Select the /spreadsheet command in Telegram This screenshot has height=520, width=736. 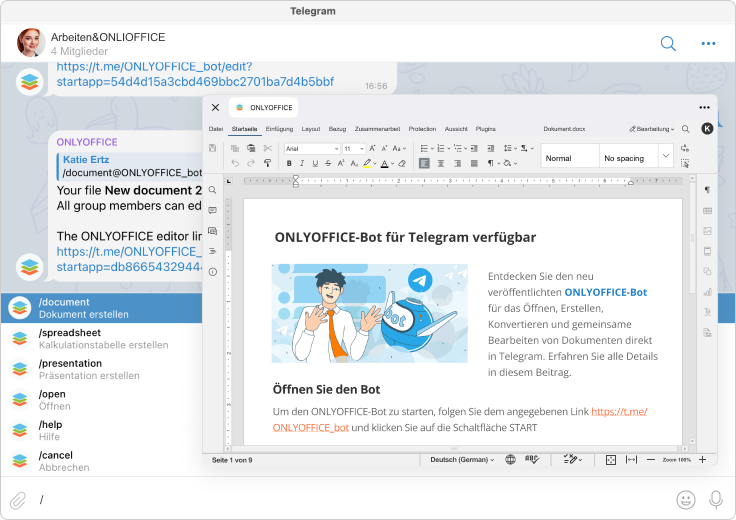[101, 338]
